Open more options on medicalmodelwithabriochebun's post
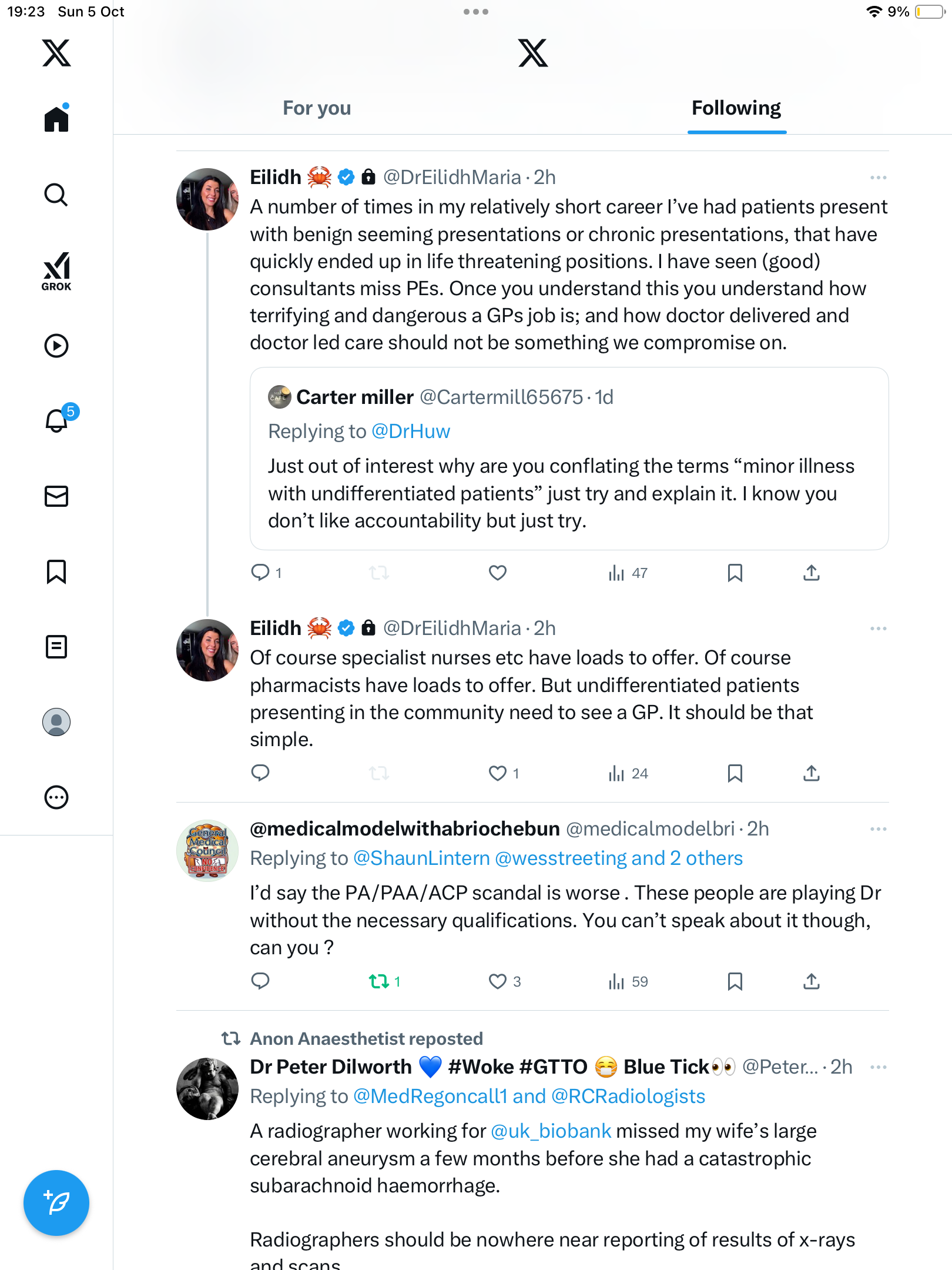Viewport: 952px width, 1270px height. click(878, 829)
